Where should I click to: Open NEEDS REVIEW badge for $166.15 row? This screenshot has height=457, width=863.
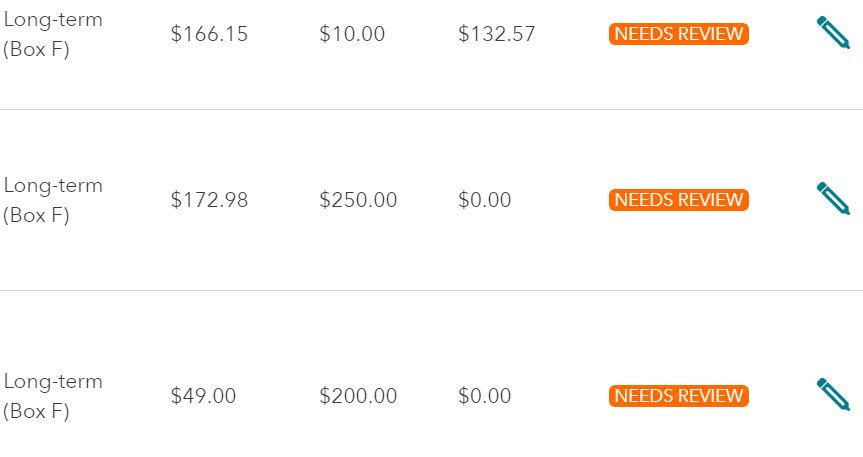coord(679,34)
